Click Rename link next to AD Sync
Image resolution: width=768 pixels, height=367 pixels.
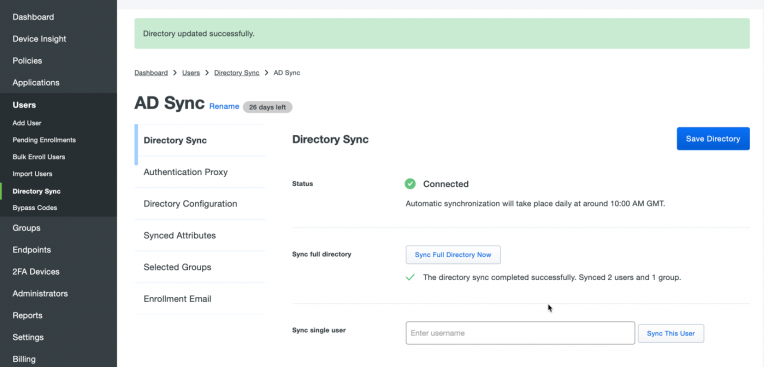point(224,106)
